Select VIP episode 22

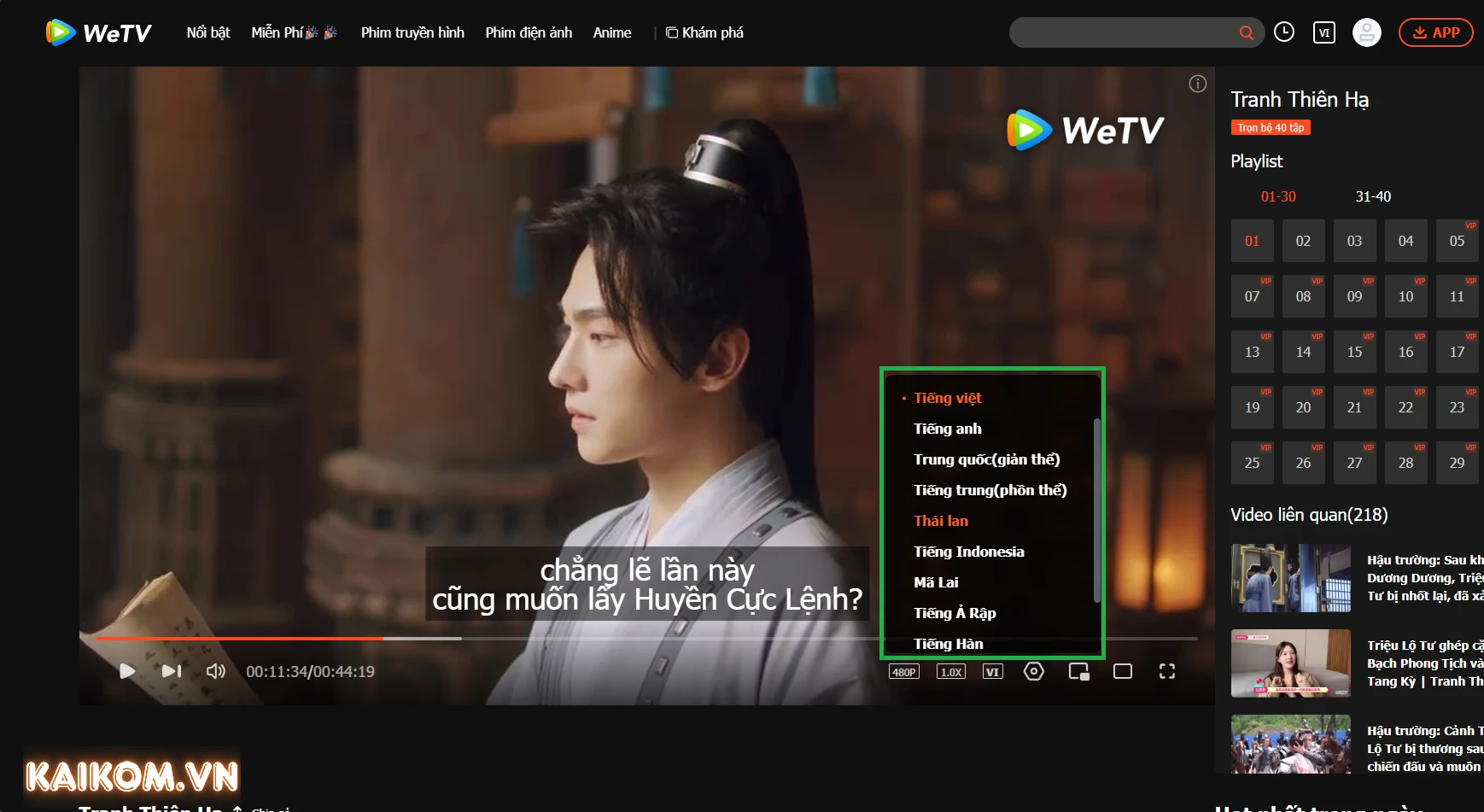pyautogui.click(x=1406, y=407)
